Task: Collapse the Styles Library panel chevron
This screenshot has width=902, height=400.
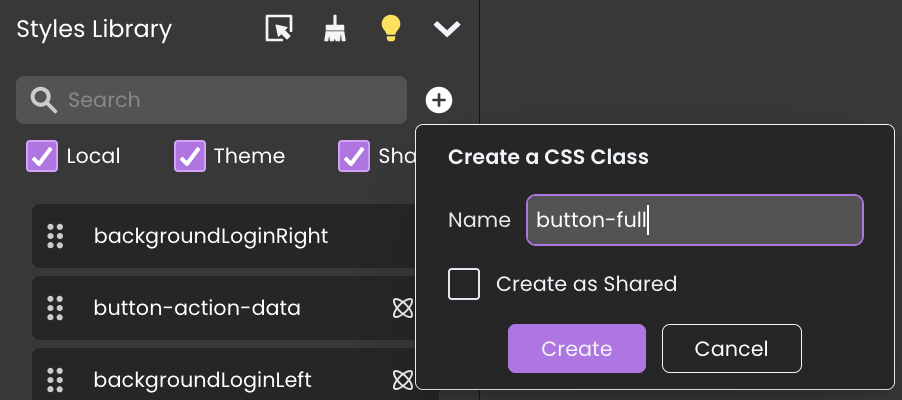Action: coord(447,29)
